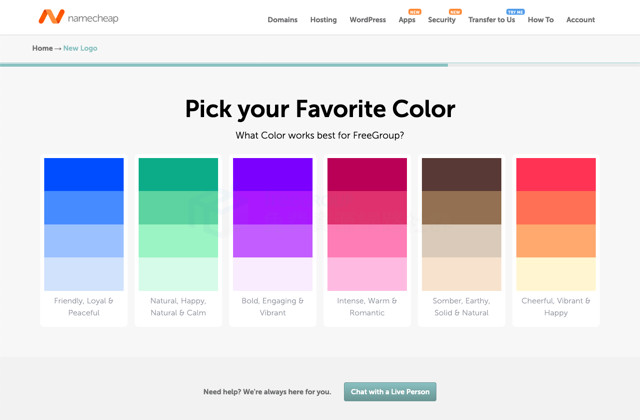The width and height of the screenshot is (640, 420).
Task: Go to the WordPress menu item
Action: tap(367, 20)
